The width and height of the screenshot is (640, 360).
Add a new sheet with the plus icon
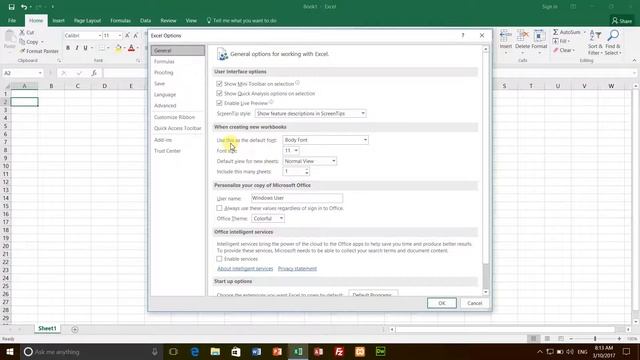click(x=75, y=329)
